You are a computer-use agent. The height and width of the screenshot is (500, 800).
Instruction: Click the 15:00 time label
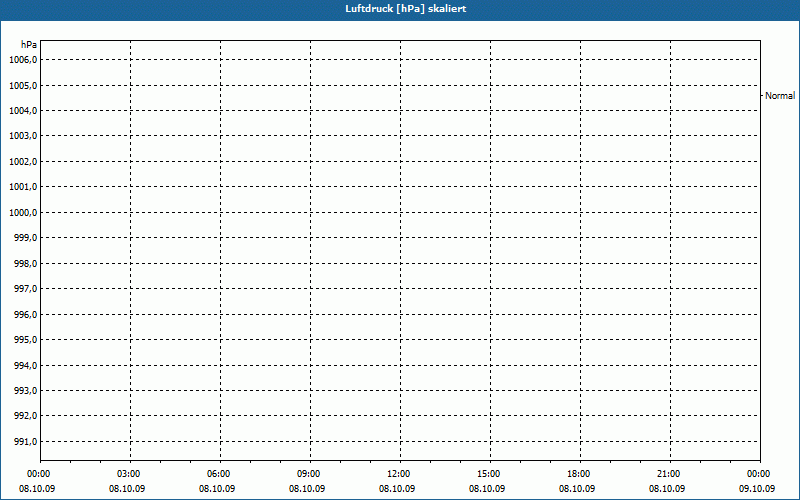pyautogui.click(x=489, y=474)
